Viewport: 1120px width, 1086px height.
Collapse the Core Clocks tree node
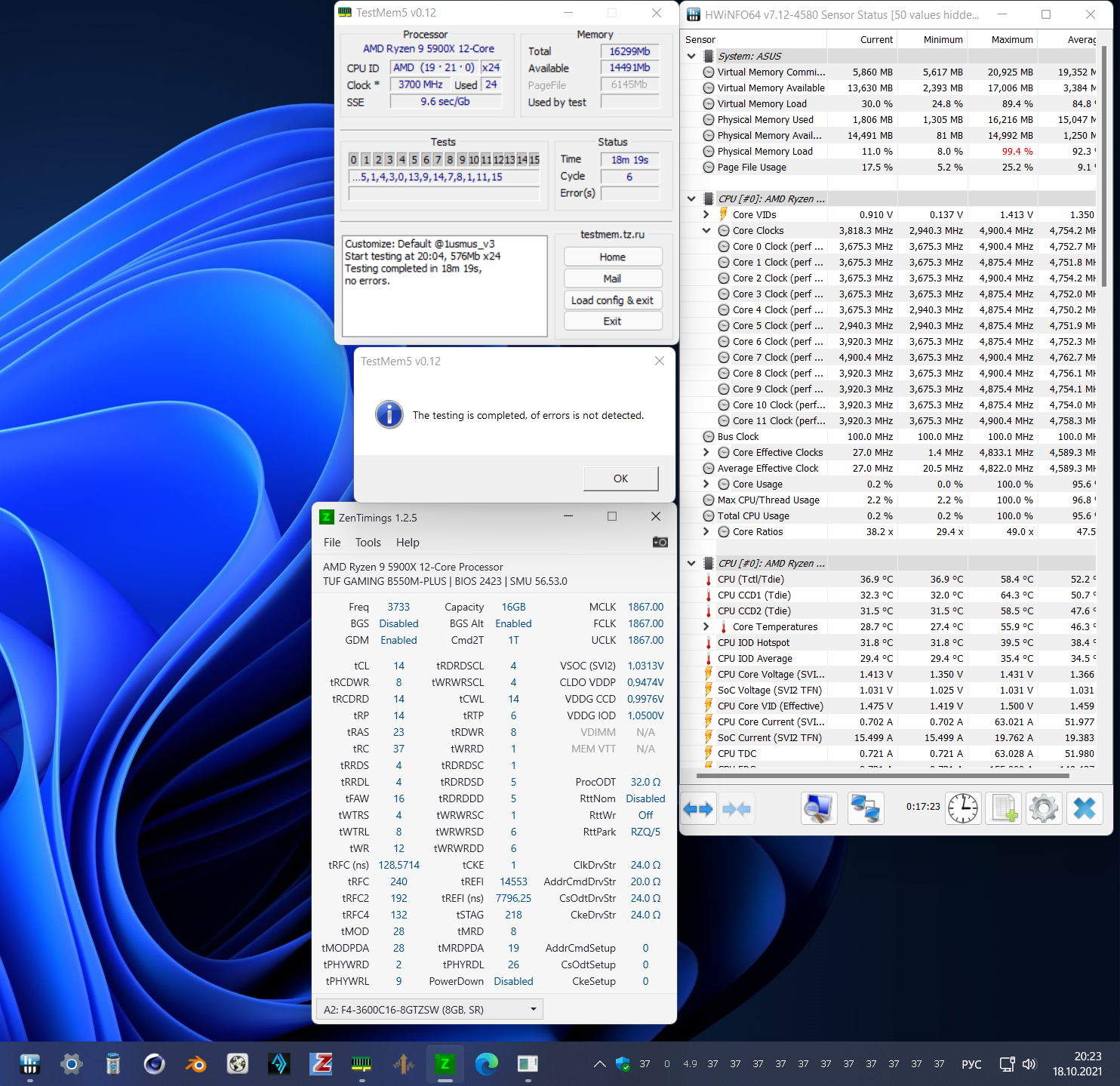(706, 231)
